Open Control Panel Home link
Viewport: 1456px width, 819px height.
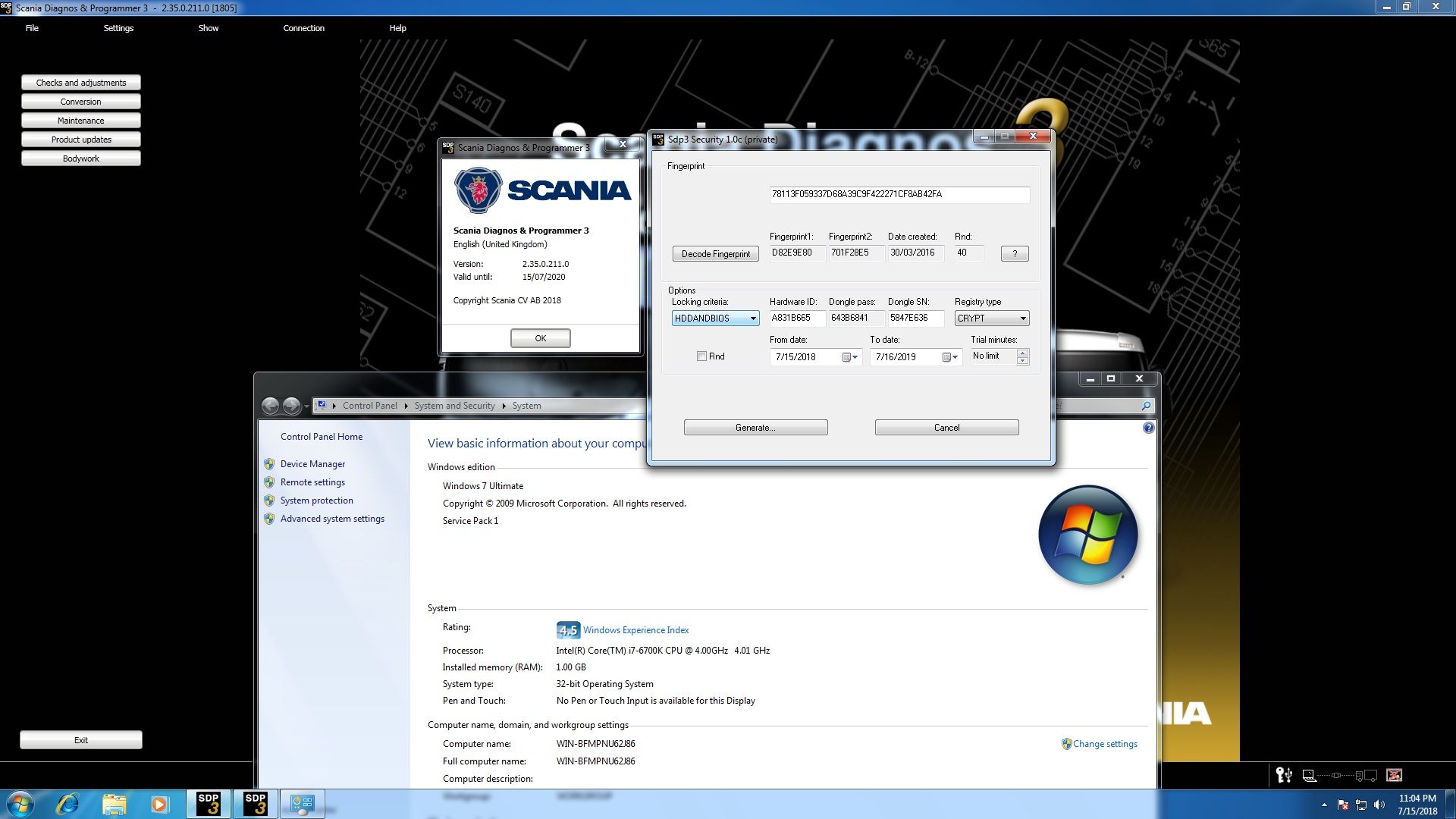[x=322, y=437]
